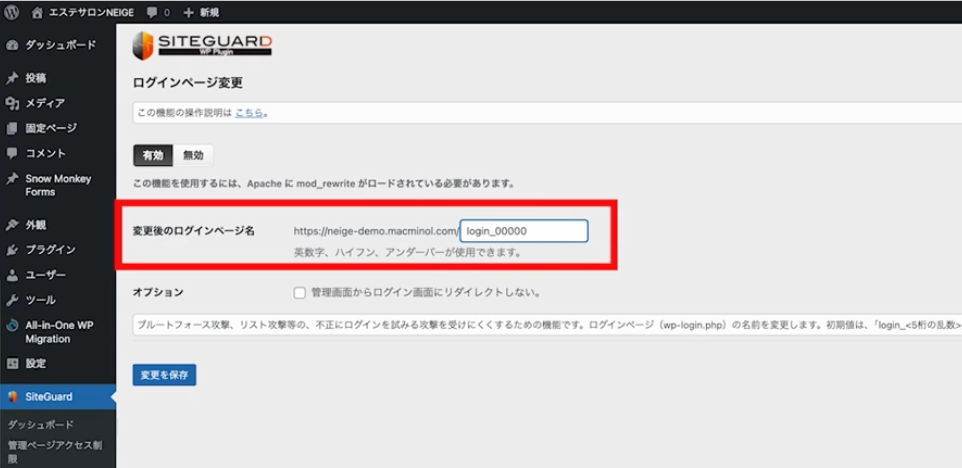Switch the feature to 無効
This screenshot has width=962, height=468.
(193, 155)
